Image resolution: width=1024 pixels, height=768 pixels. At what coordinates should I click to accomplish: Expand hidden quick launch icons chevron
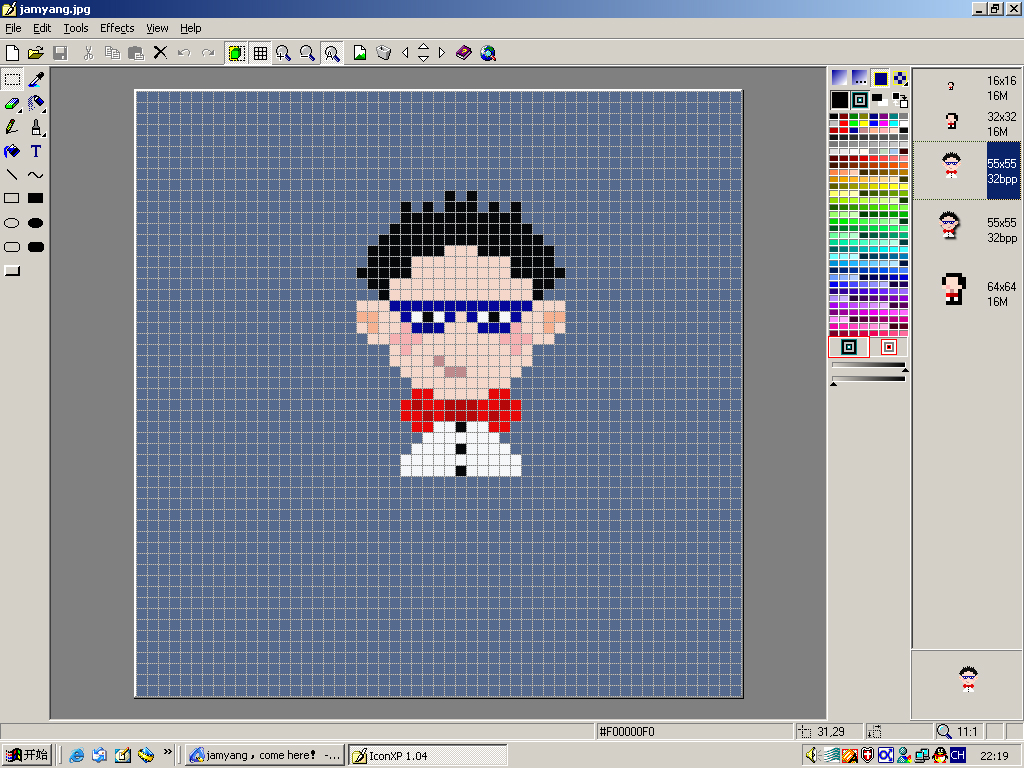point(167,752)
